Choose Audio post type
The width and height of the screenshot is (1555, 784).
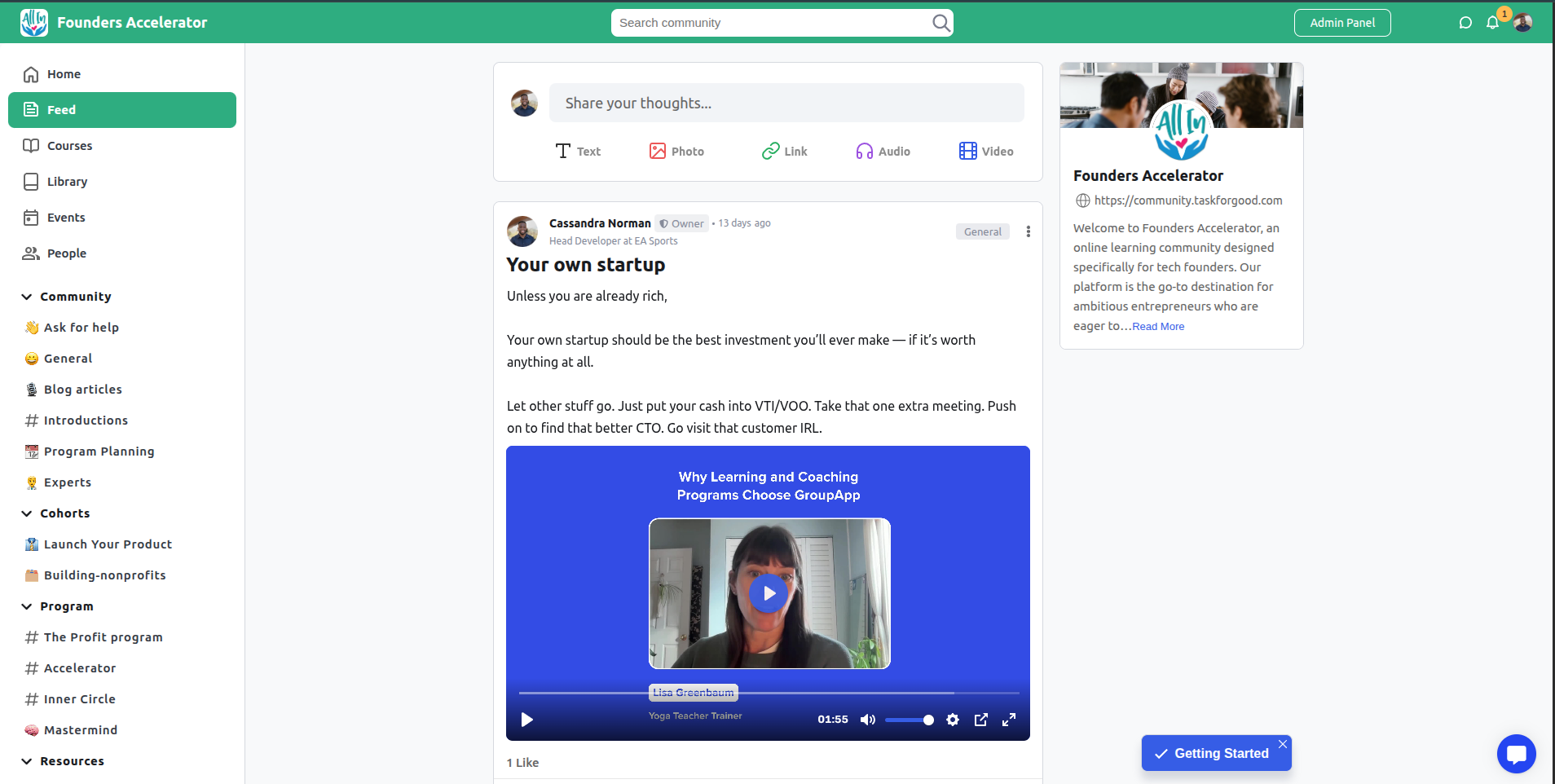pos(883,152)
